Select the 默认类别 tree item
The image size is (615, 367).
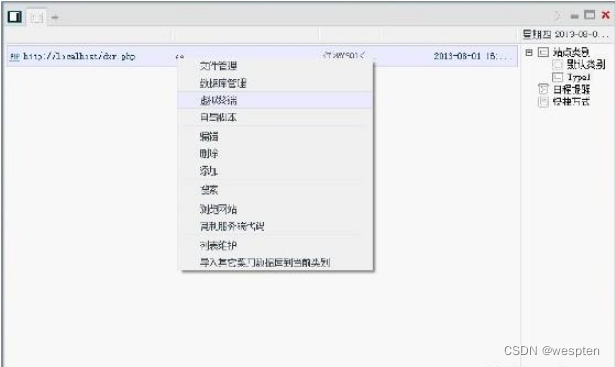click(x=586, y=64)
